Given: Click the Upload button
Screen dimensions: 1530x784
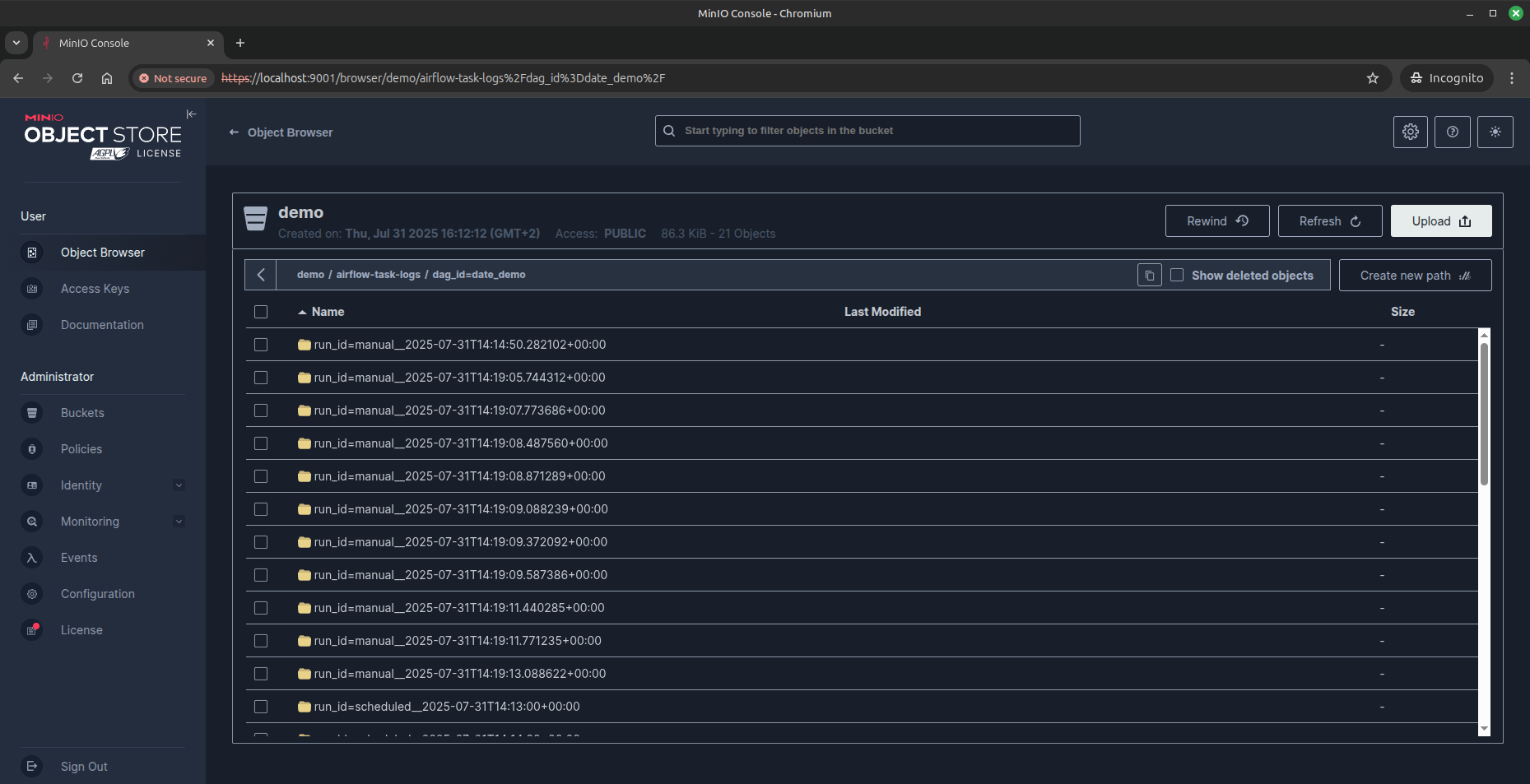Looking at the screenshot, I should pos(1439,220).
